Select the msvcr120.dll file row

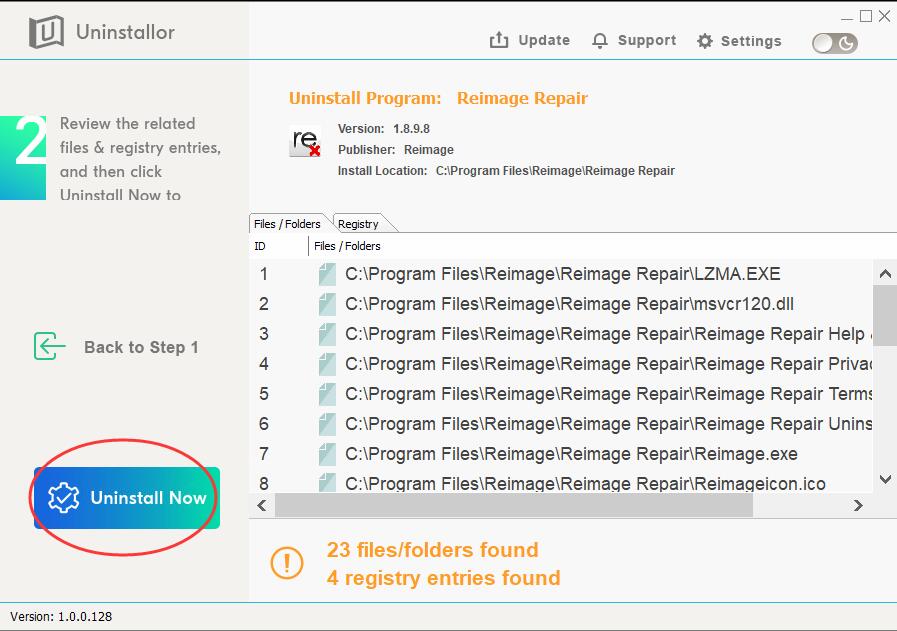[561, 304]
